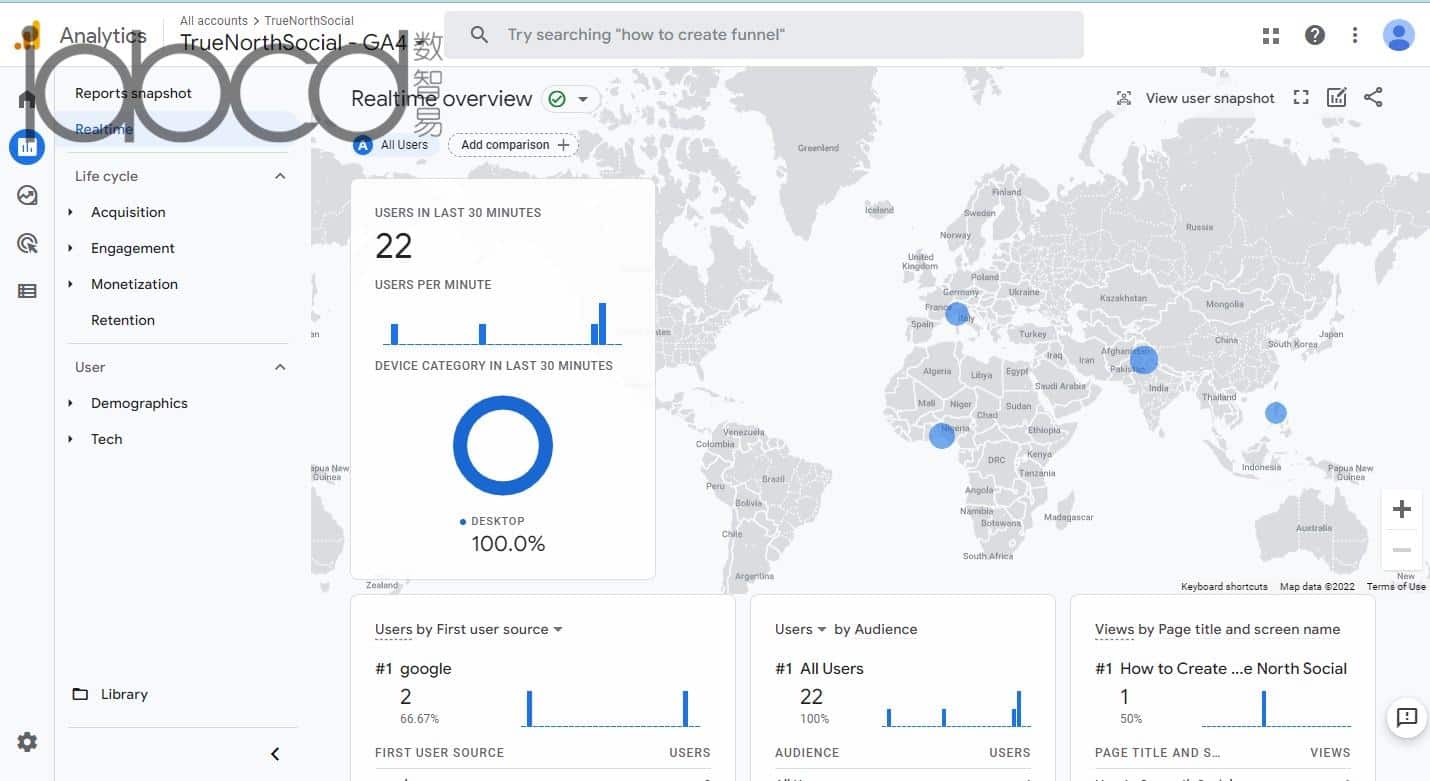Click the map bubble over Nigeria
Screen dimensions: 1430x781
(x=942, y=436)
